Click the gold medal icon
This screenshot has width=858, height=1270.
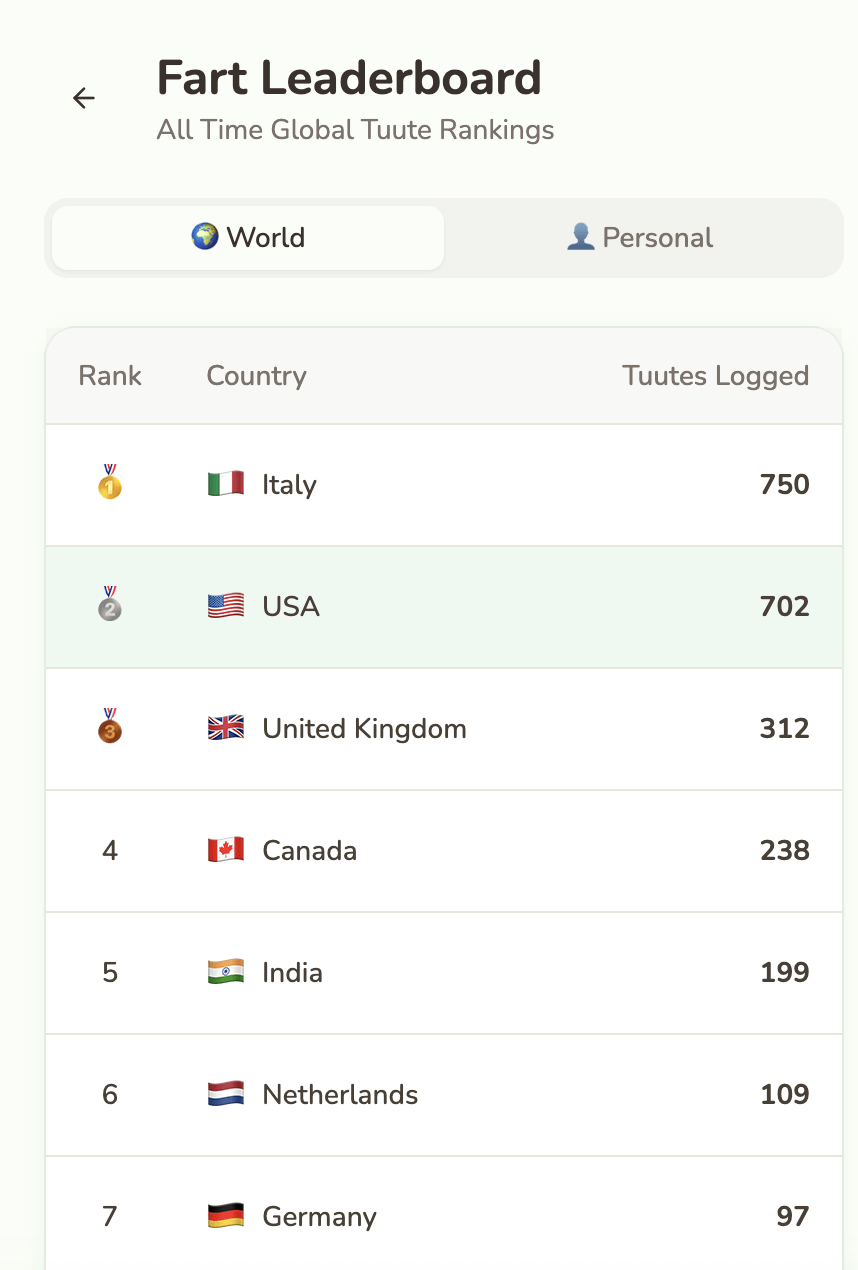pos(110,483)
